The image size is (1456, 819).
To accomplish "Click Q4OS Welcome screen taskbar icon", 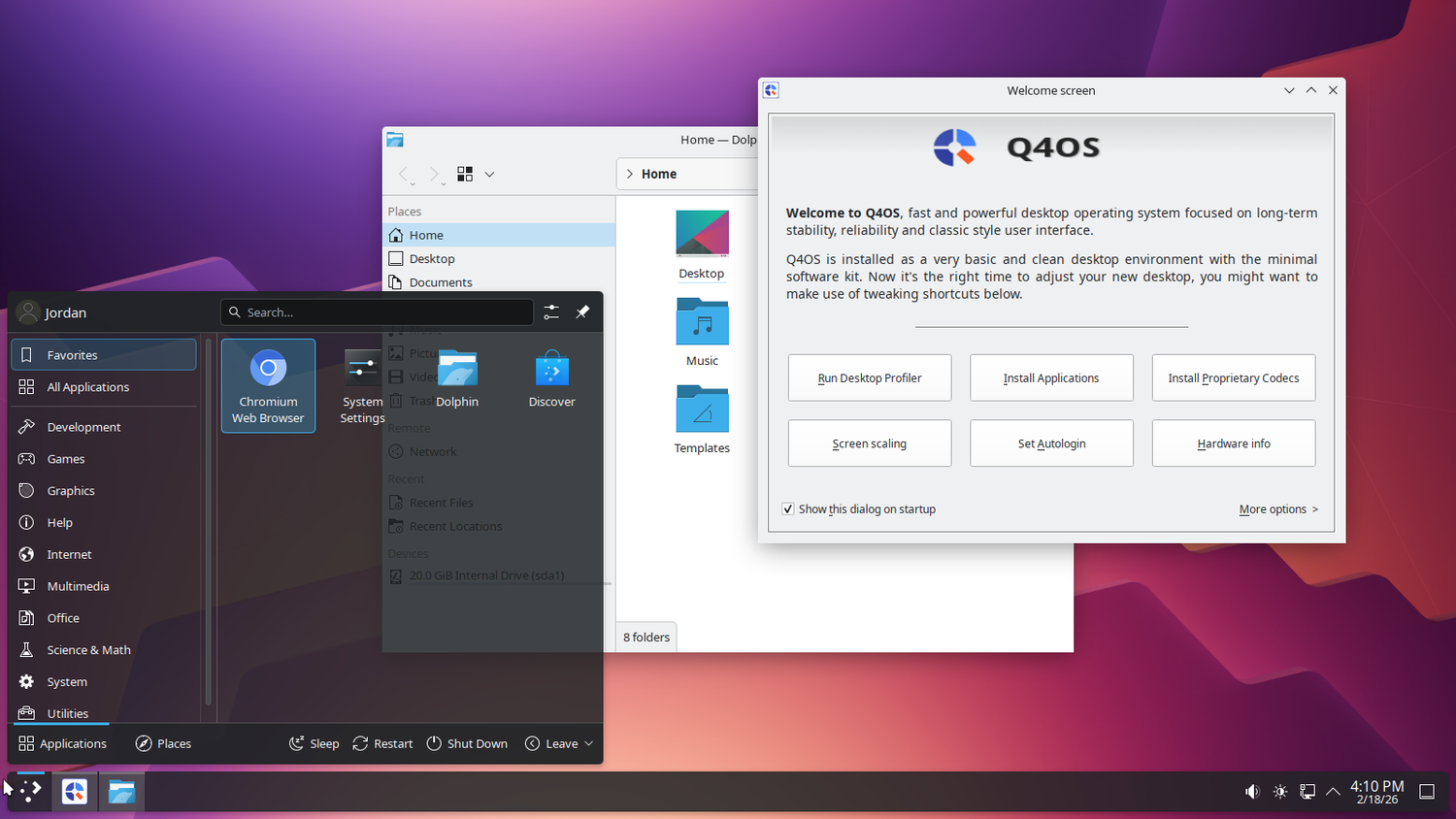I will pos(75,792).
